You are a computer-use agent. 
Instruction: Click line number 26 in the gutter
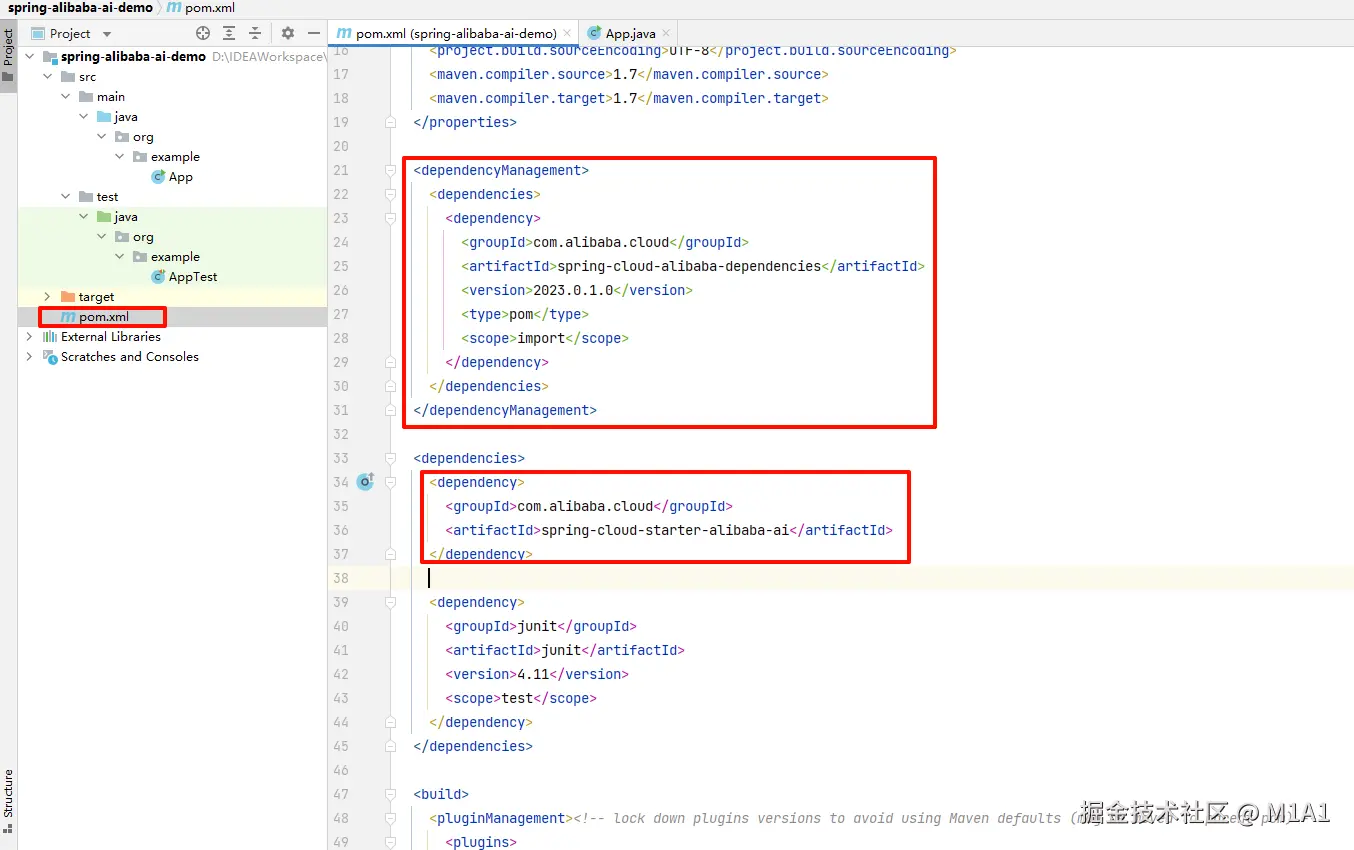pos(340,290)
